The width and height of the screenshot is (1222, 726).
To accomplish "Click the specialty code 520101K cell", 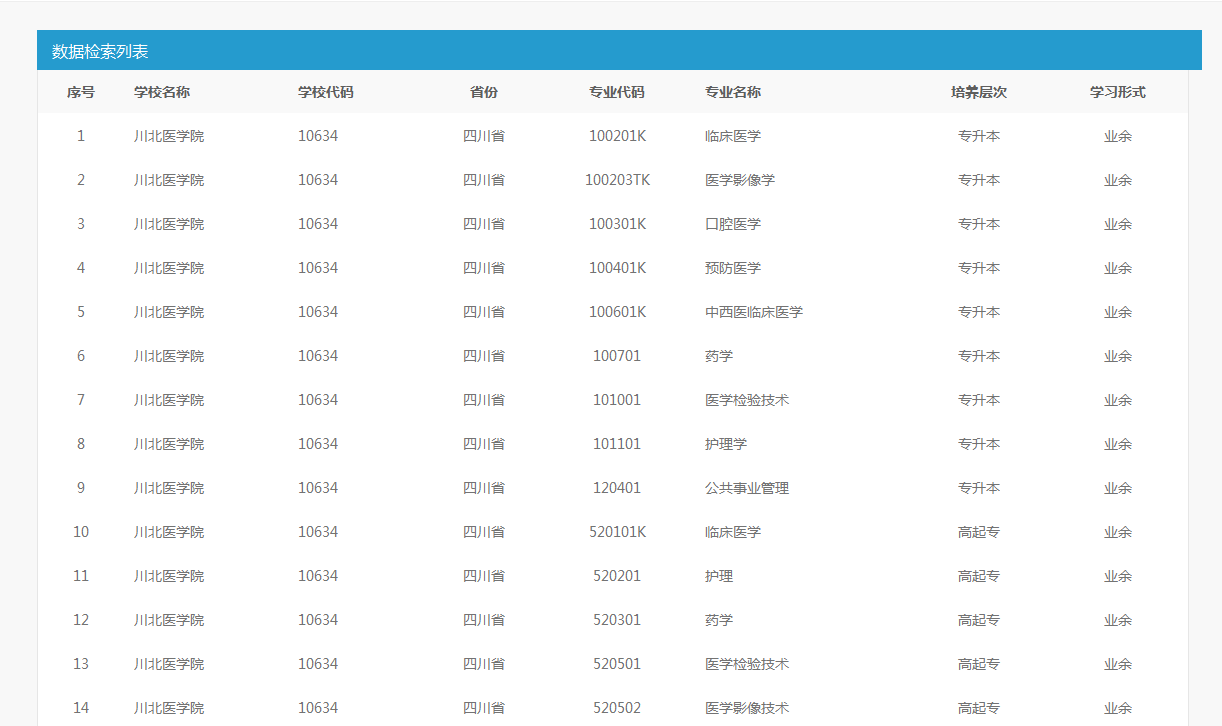I will (x=617, y=532).
